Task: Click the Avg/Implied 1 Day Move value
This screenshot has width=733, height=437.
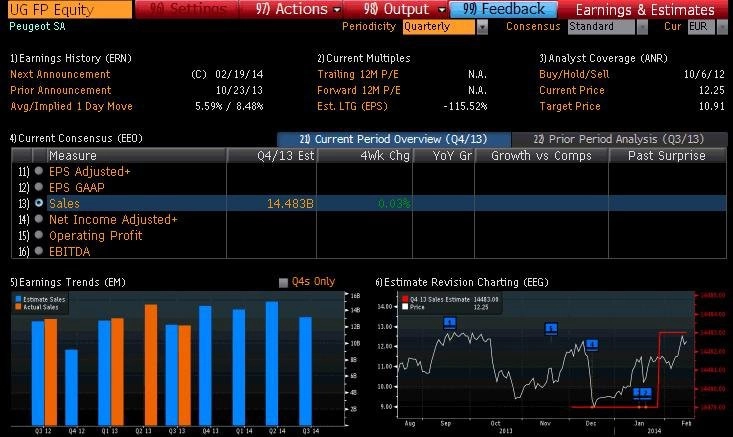Action: pos(229,106)
